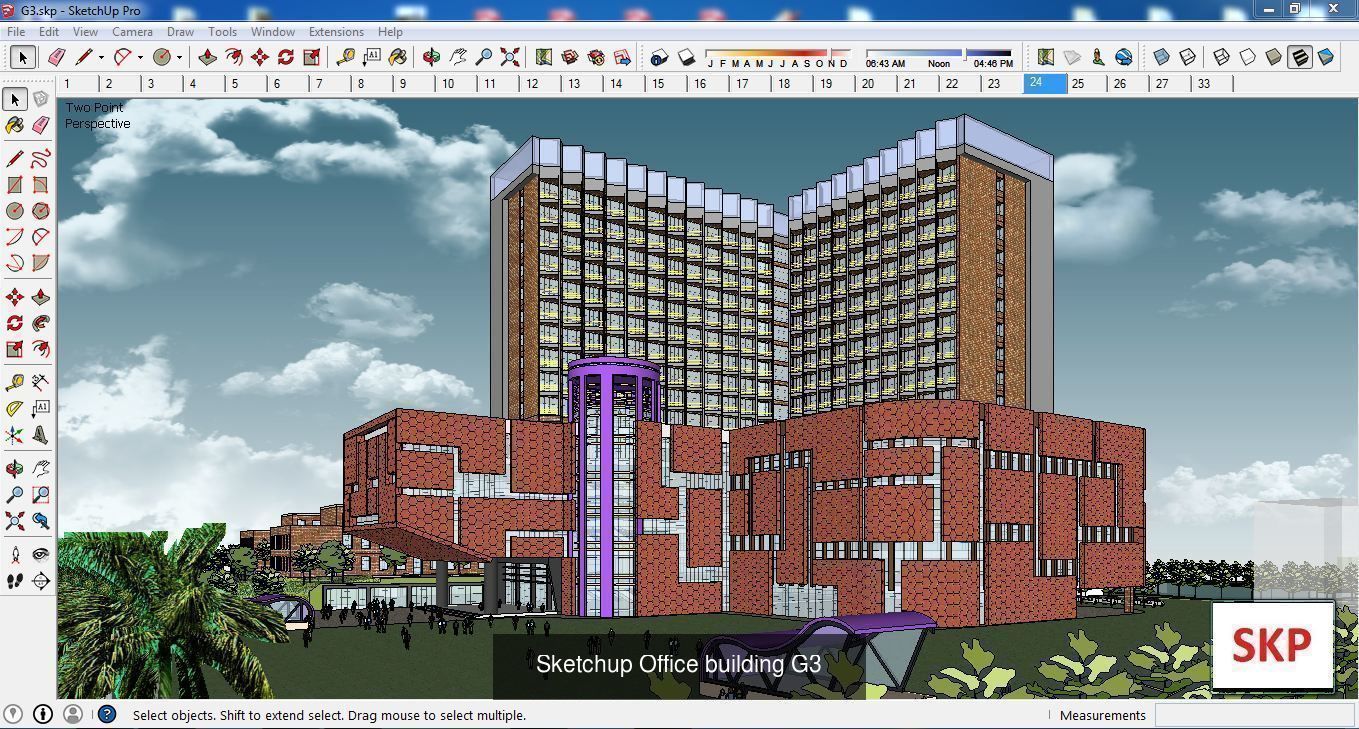Toggle Terrain icon in top toolbar
The height and width of the screenshot is (729, 1359).
pyautogui.click(x=1072, y=57)
